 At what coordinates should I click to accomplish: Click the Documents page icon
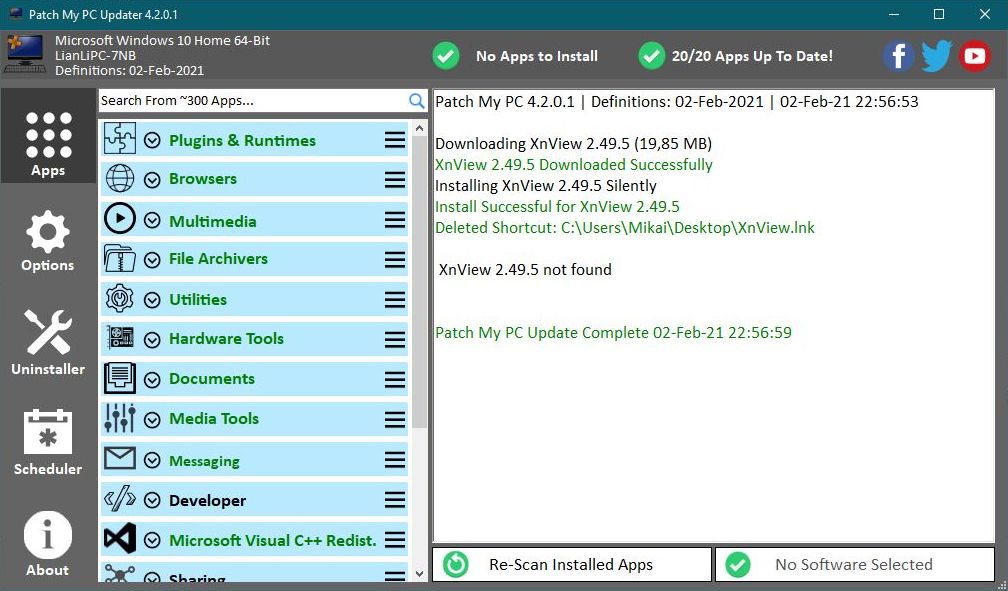tap(120, 378)
